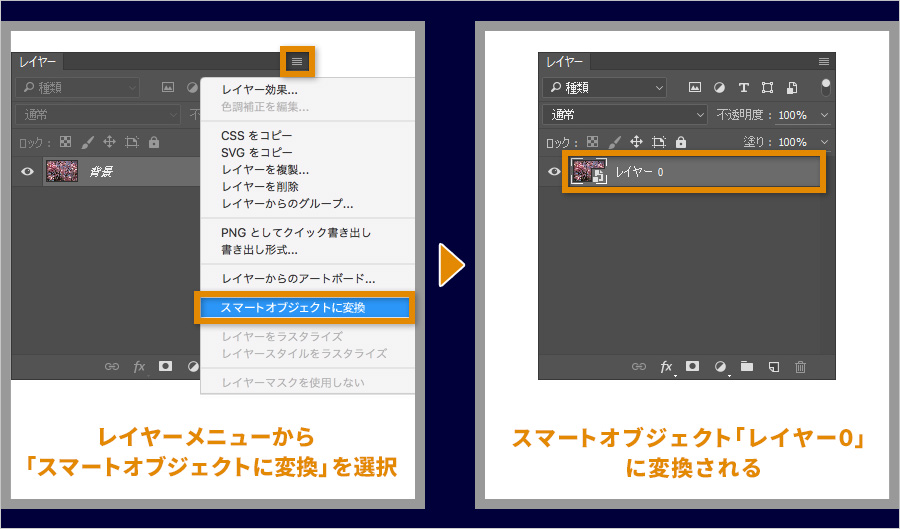Click pixel layer filter icon in left panel
900x529 pixels.
168,88
